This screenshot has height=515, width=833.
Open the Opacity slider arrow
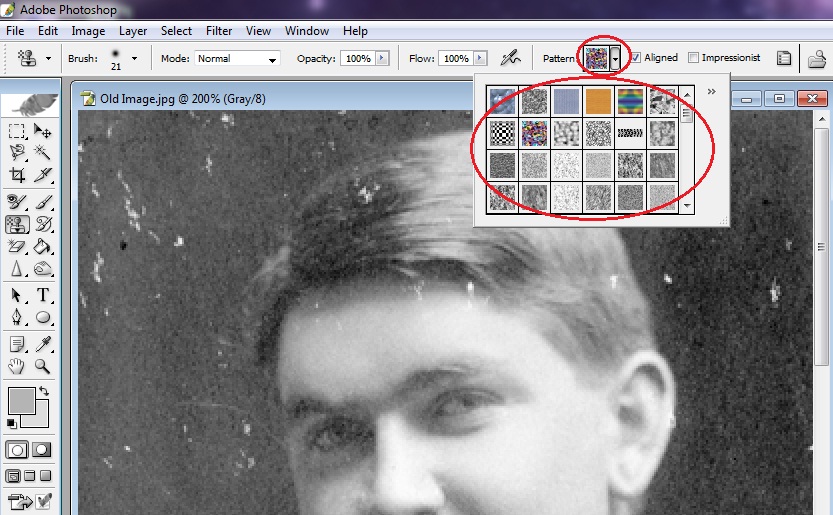[x=382, y=58]
